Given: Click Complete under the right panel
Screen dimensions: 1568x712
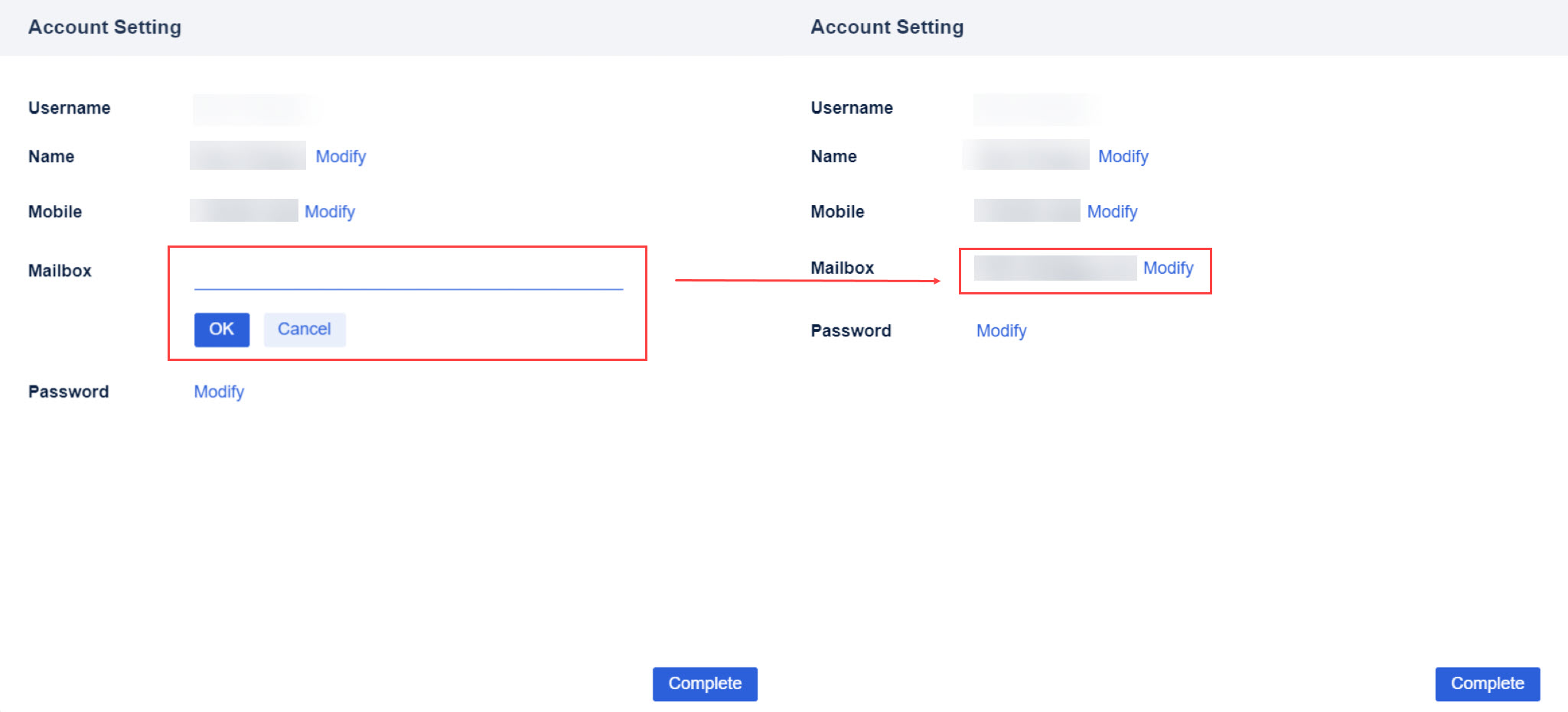Looking at the screenshot, I should click(1487, 684).
